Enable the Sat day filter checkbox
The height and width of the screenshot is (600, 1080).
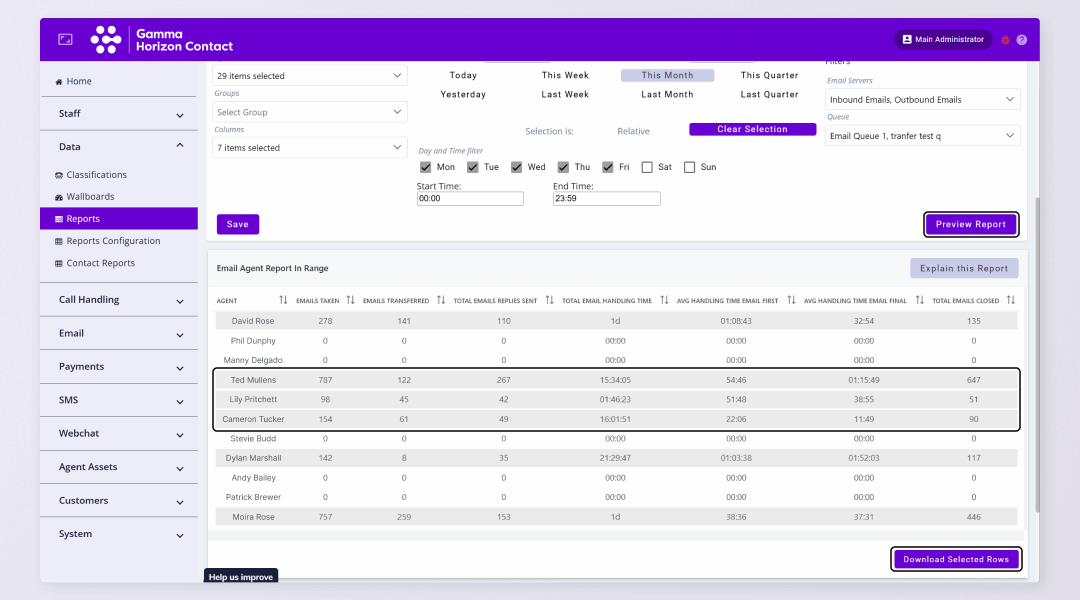(645, 167)
